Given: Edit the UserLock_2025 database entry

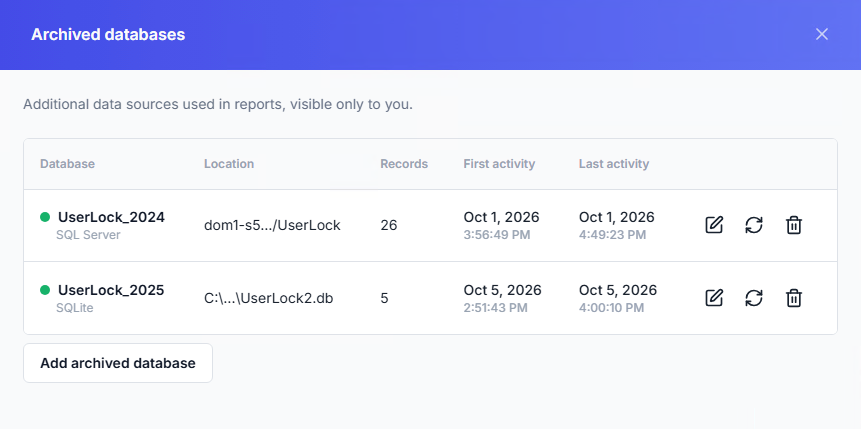Looking at the screenshot, I should click(x=714, y=298).
